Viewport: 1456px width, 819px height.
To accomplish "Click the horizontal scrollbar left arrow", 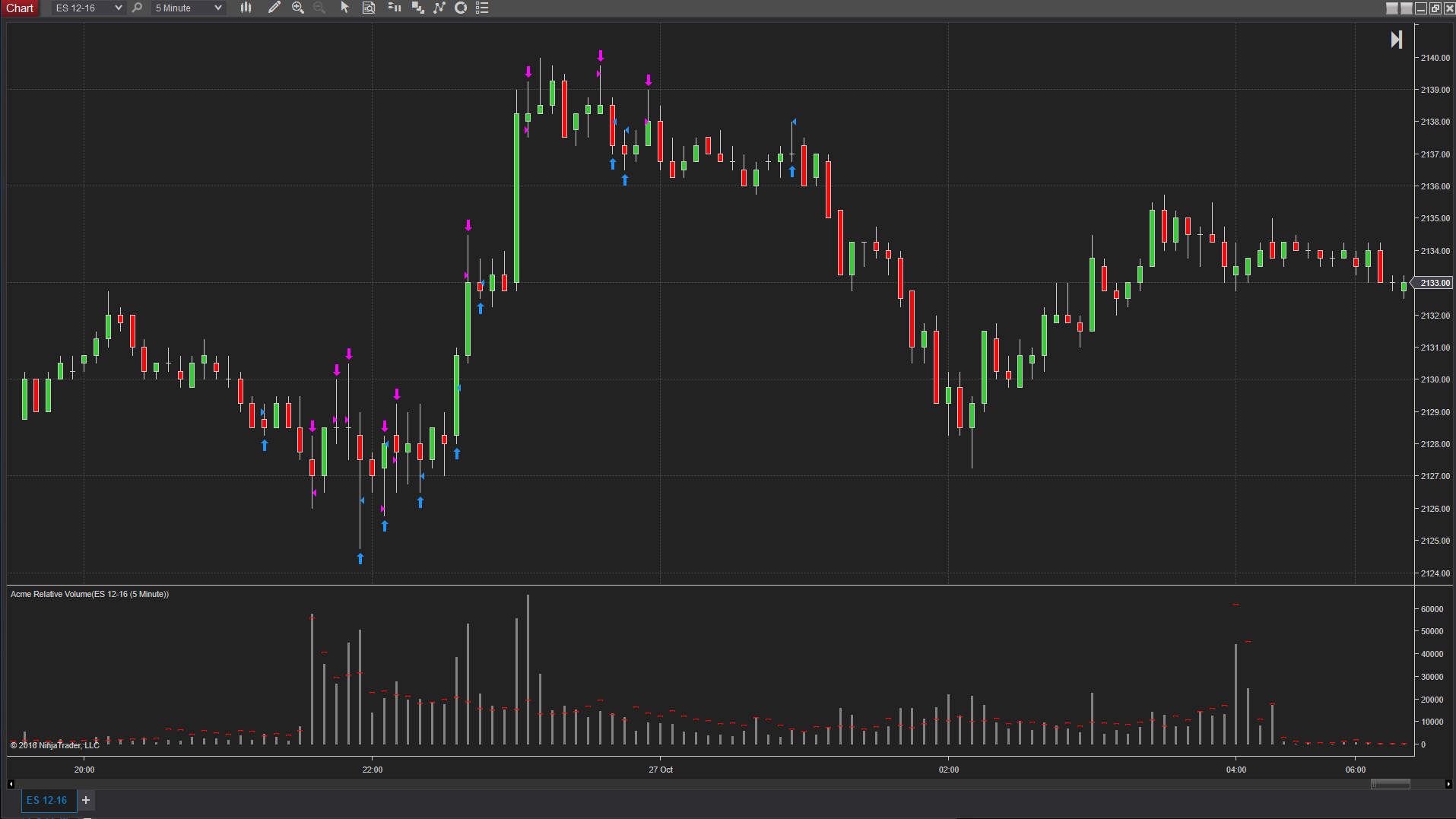I will pyautogui.click(x=11, y=784).
